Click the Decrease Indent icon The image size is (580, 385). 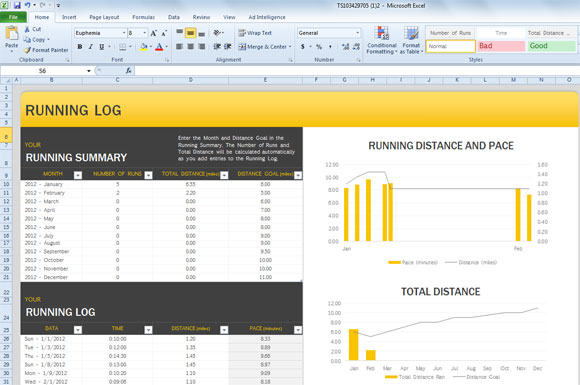tap(217, 47)
